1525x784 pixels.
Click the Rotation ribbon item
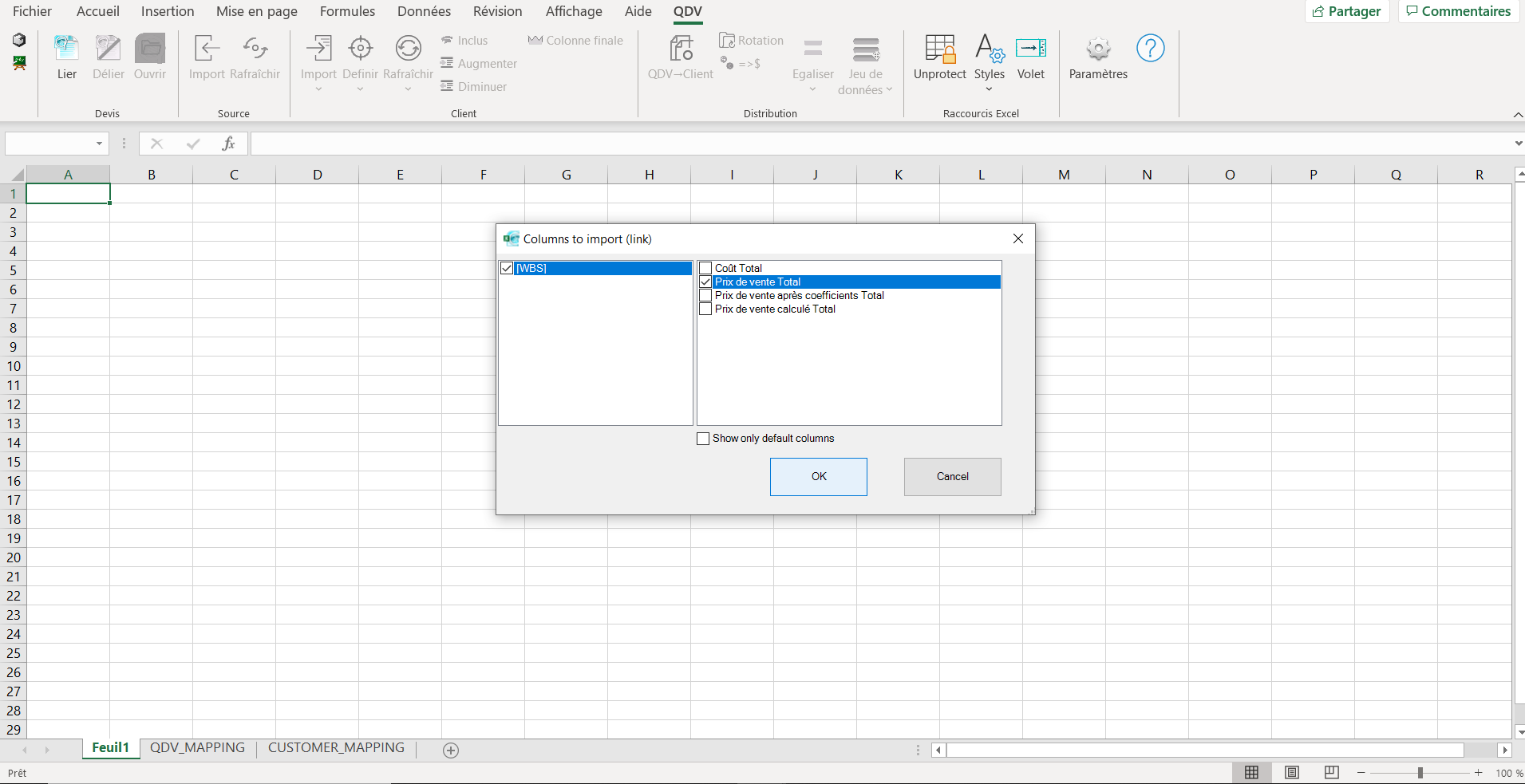751,41
